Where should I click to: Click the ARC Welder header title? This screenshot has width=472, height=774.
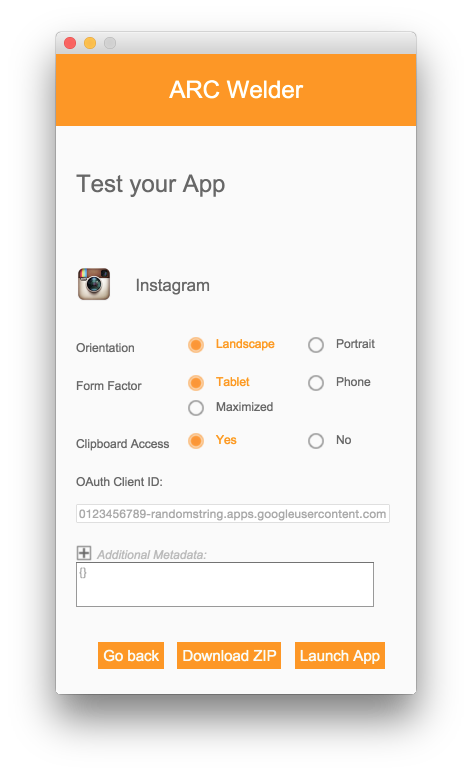pyautogui.click(x=236, y=90)
